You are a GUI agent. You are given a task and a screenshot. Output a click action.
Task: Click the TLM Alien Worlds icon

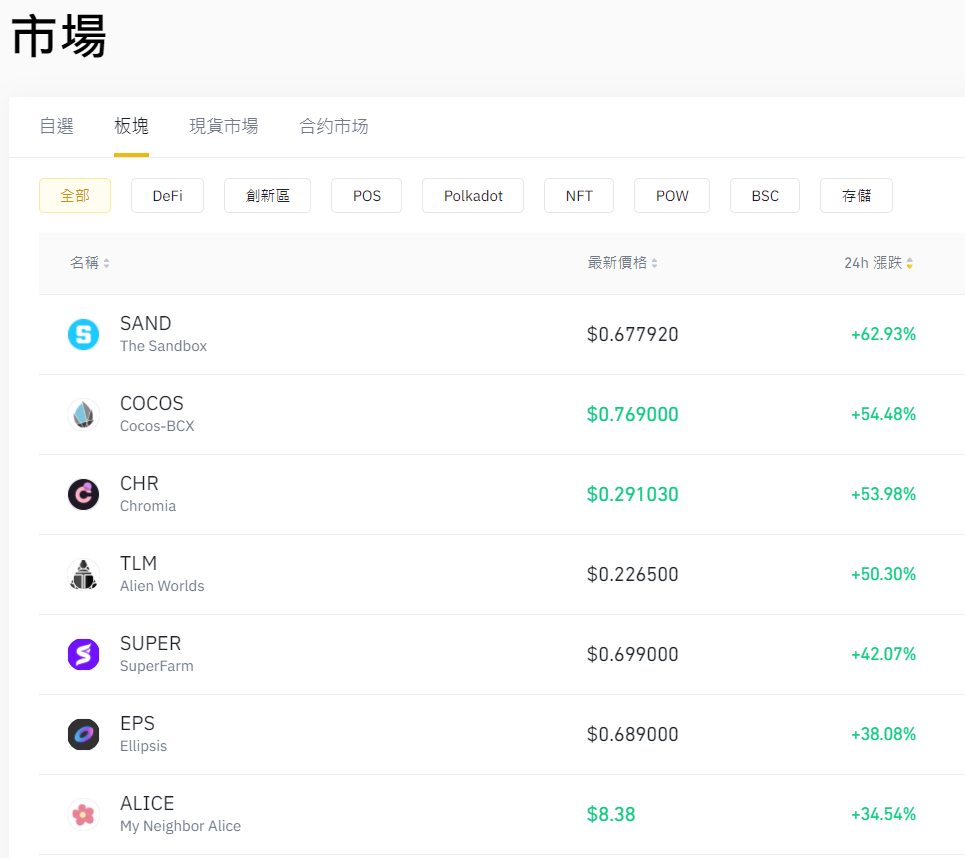(83, 574)
